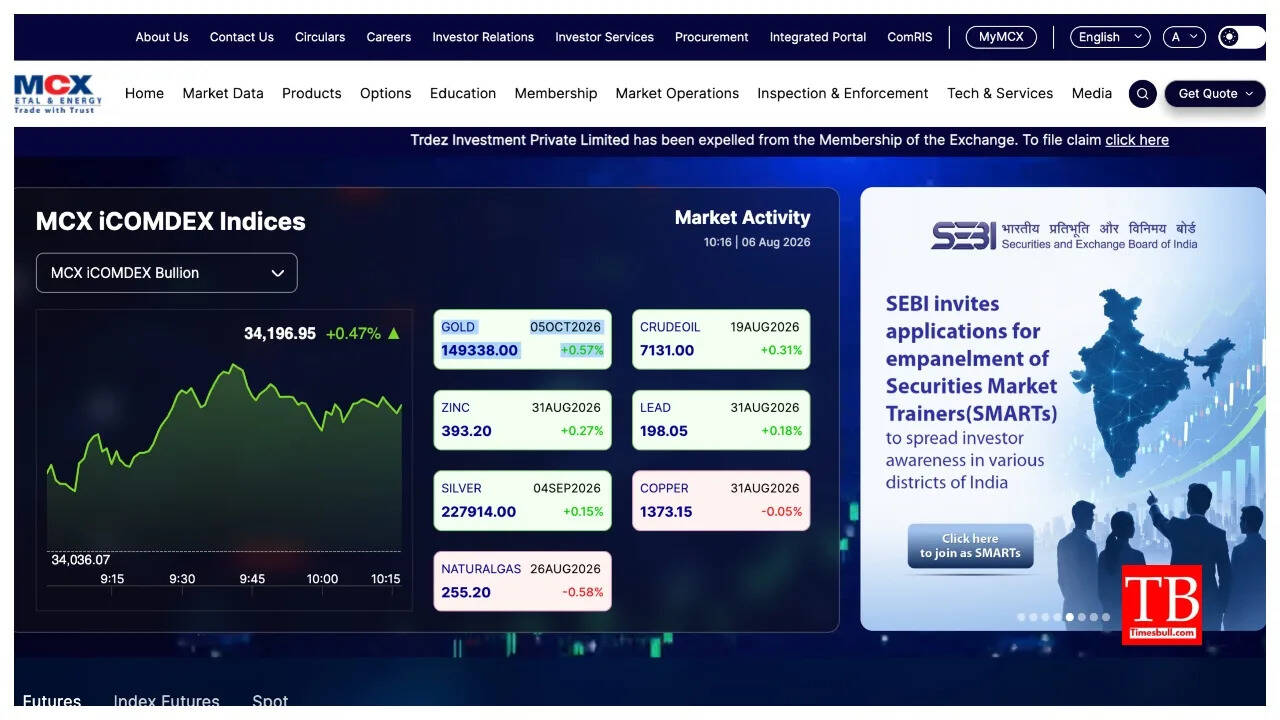
Task: Select the active fifth slide dot on SEBI banner
Action: tap(1070, 617)
